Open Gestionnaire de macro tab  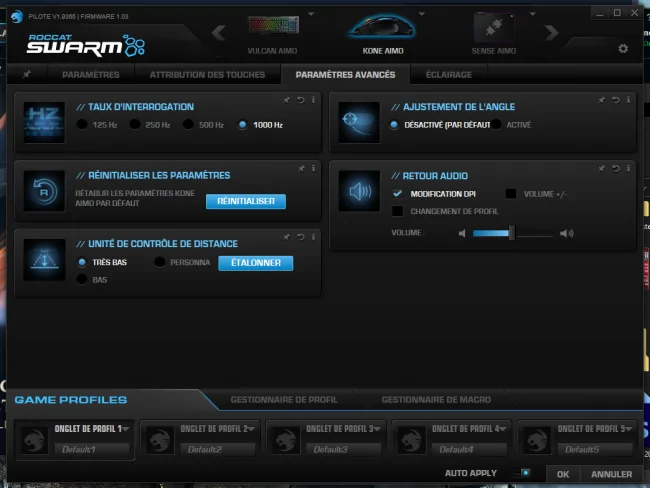tap(436, 400)
